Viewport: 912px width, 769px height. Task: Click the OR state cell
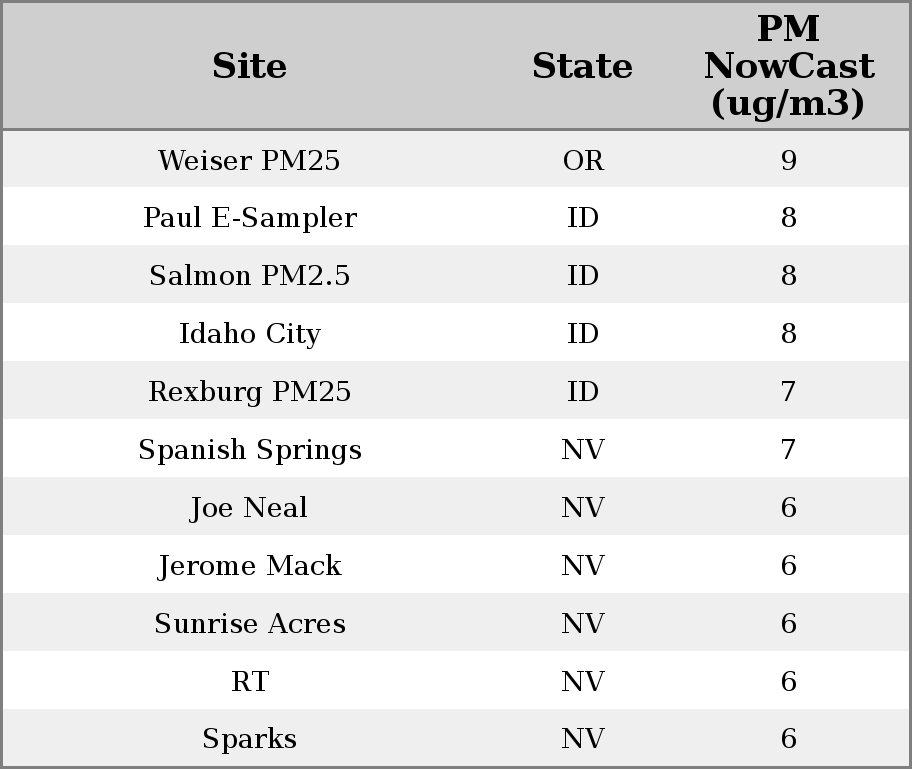[x=582, y=160]
